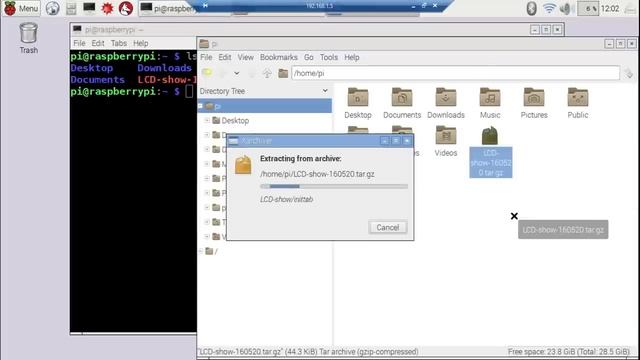Select the Trash icon on the desktop
The width and height of the screenshot is (640, 360).
[29, 38]
